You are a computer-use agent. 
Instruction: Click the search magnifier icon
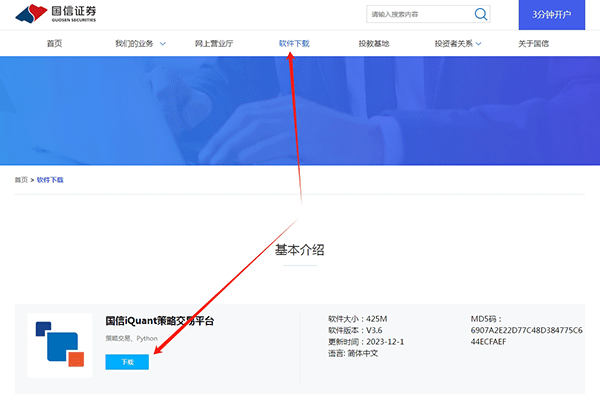pos(481,14)
